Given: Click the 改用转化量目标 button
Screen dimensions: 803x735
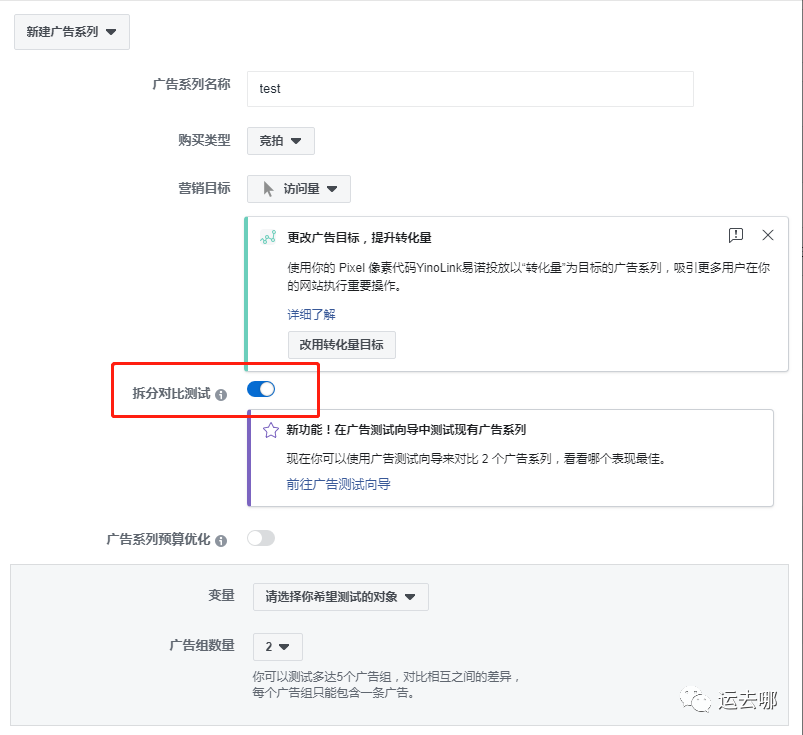Looking at the screenshot, I should tap(342, 345).
